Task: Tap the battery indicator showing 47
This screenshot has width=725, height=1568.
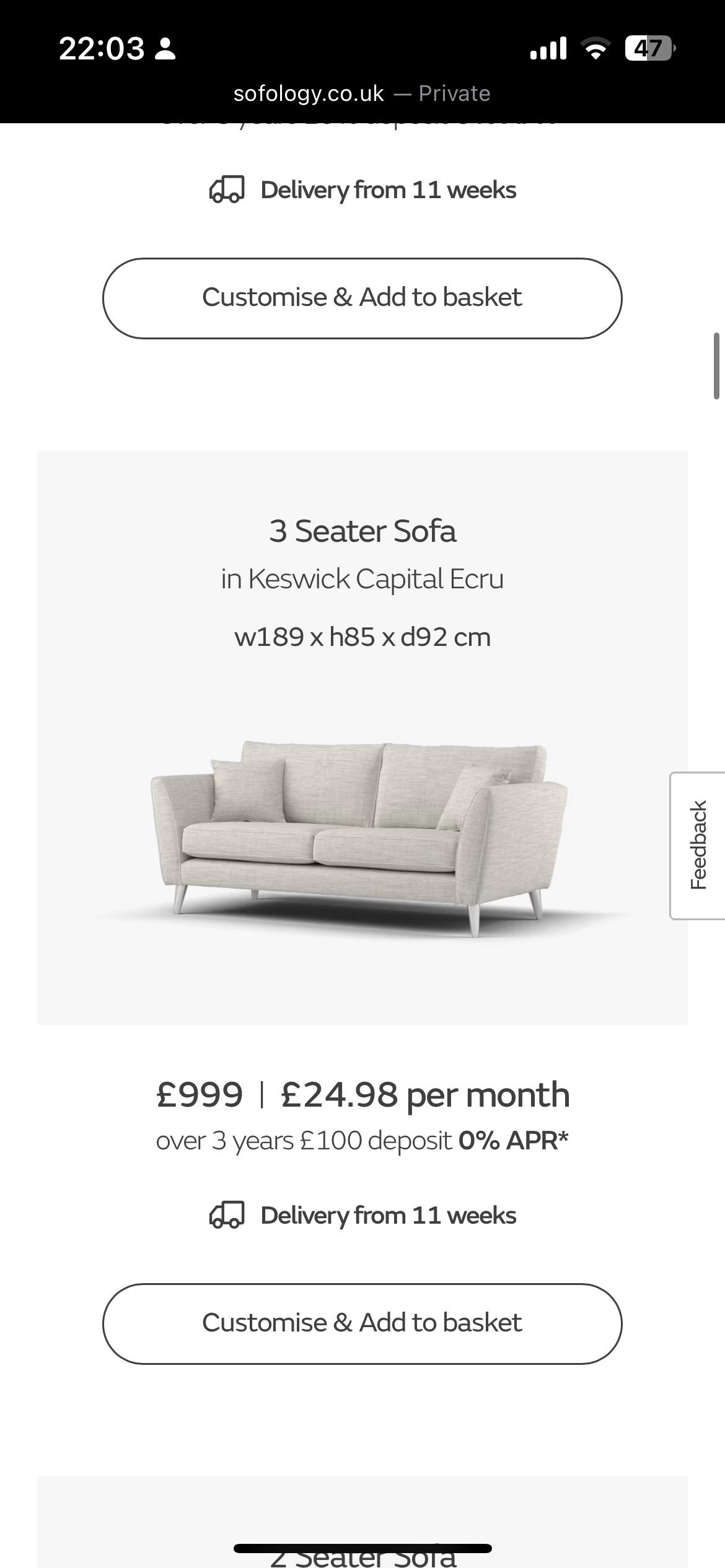Action: [x=649, y=48]
